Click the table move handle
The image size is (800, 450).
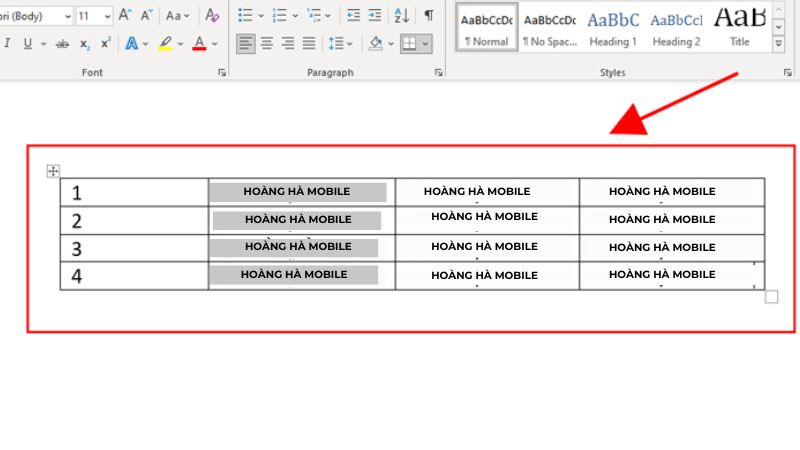[x=54, y=172]
